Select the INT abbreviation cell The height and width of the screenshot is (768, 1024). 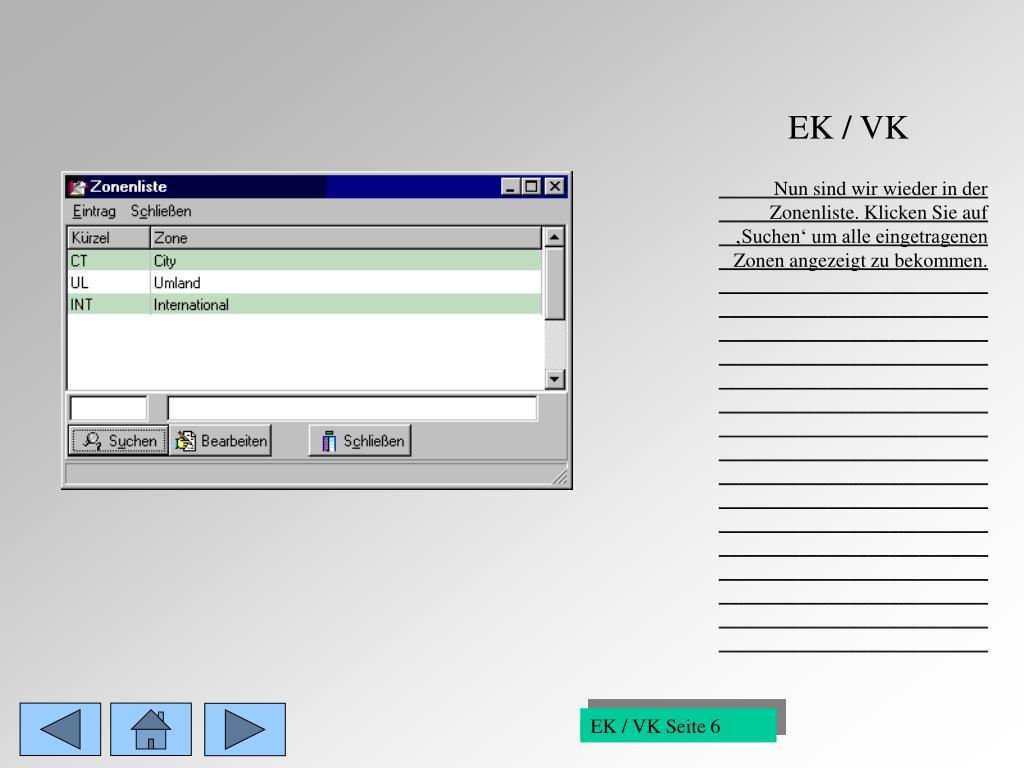(x=108, y=304)
